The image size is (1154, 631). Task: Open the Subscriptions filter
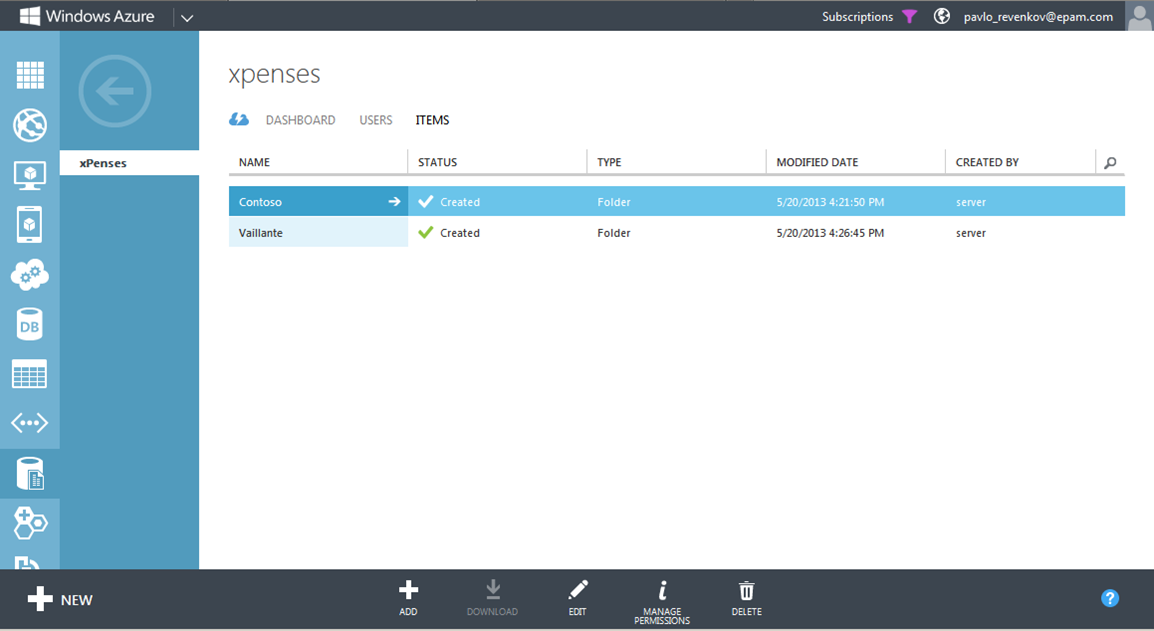tap(857, 17)
